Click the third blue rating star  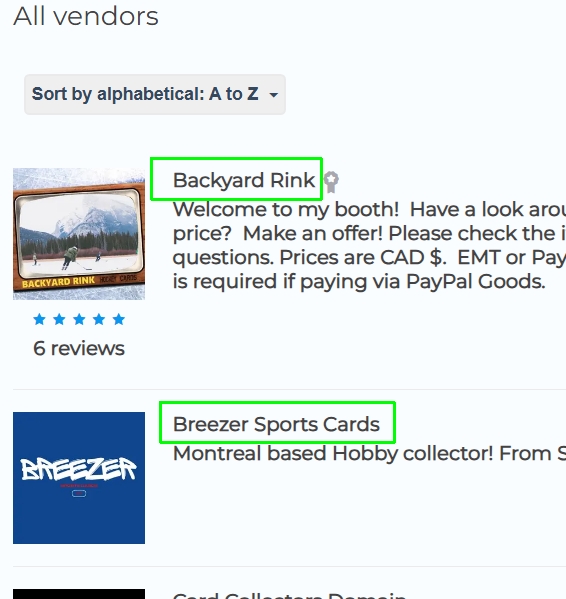click(79, 319)
